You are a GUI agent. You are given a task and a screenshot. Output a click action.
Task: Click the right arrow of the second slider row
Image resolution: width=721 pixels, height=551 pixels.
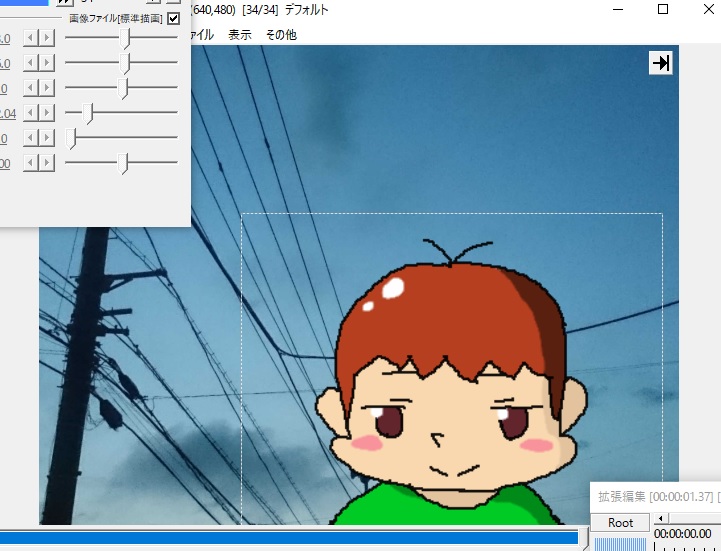pos(47,63)
